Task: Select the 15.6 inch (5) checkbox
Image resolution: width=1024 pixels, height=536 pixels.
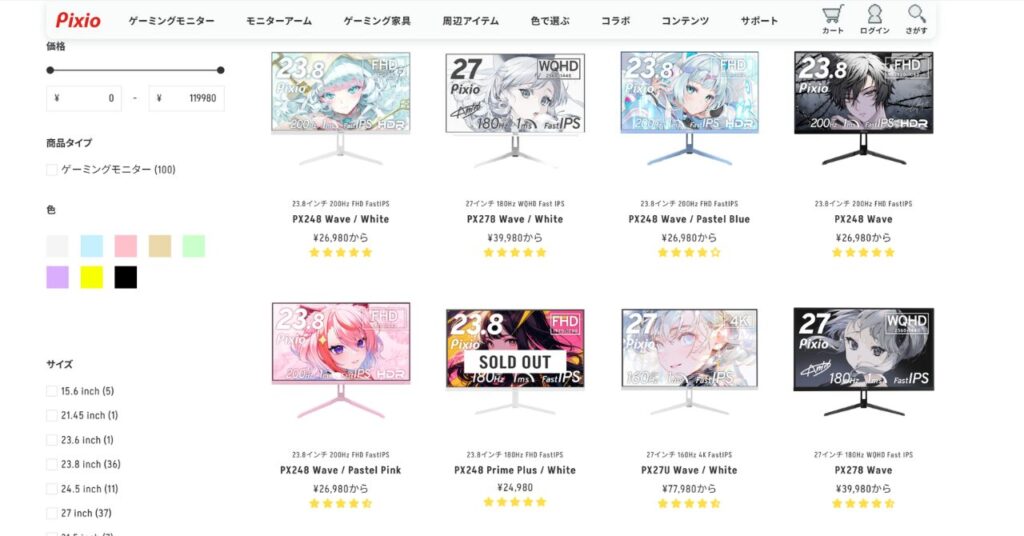Action: tap(52, 391)
